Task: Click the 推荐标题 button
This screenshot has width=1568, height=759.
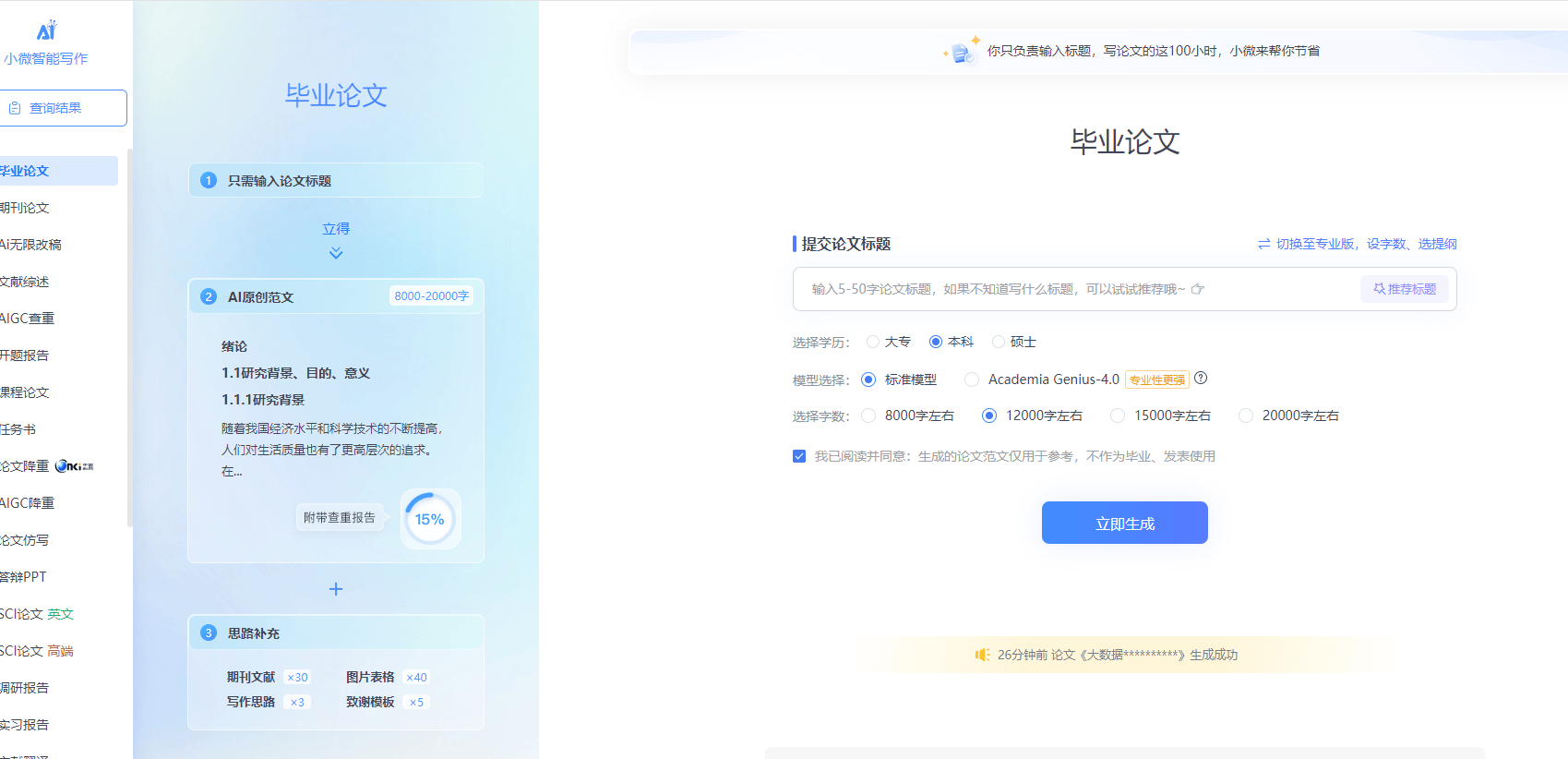Action: pyautogui.click(x=1404, y=289)
